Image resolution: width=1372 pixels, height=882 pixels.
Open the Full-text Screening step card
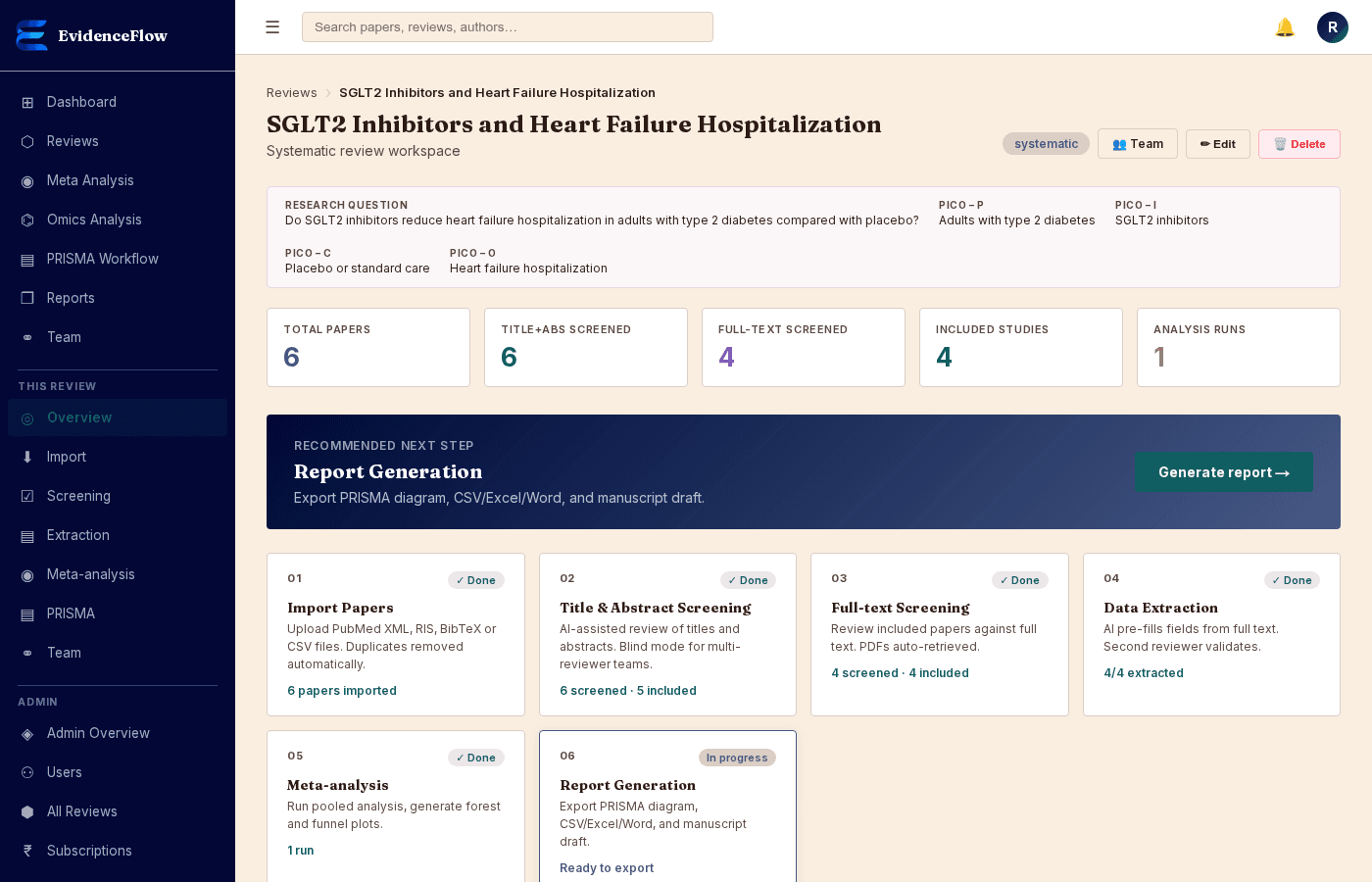pos(940,635)
